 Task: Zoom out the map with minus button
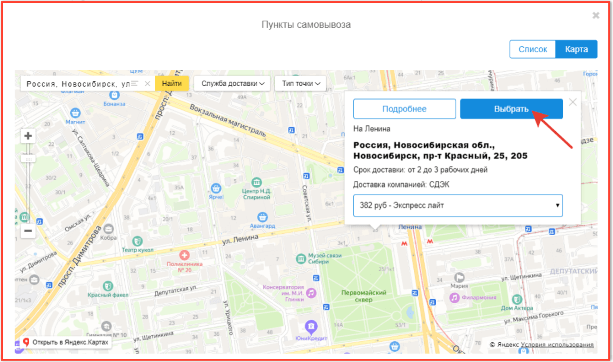tap(28, 231)
